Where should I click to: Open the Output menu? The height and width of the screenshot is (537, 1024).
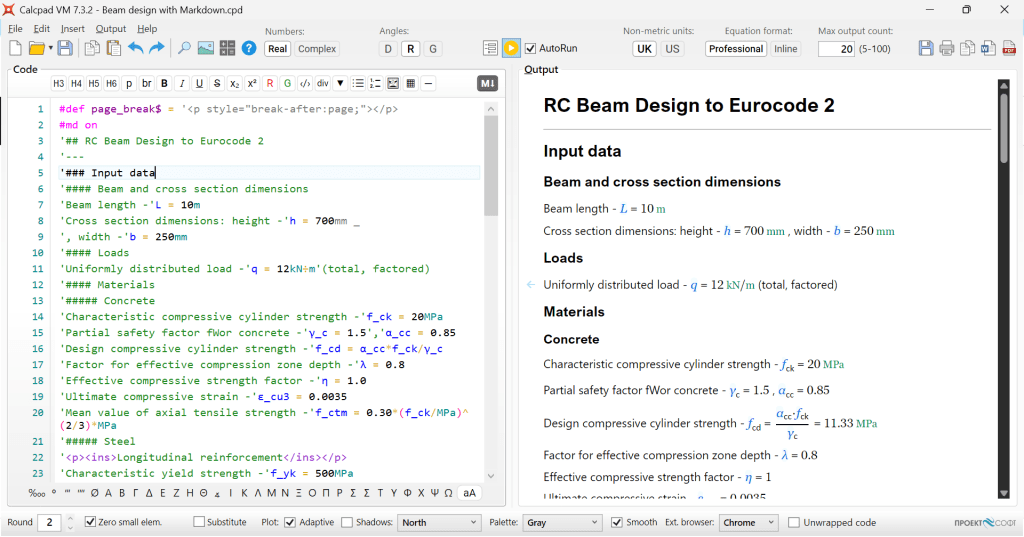tap(111, 29)
